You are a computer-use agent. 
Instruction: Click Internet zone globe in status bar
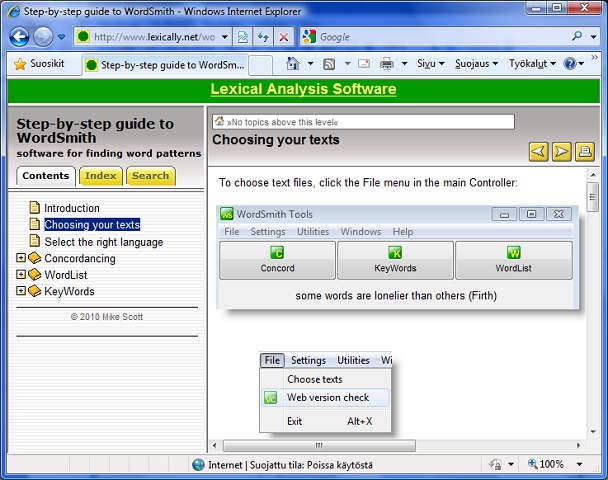198,464
